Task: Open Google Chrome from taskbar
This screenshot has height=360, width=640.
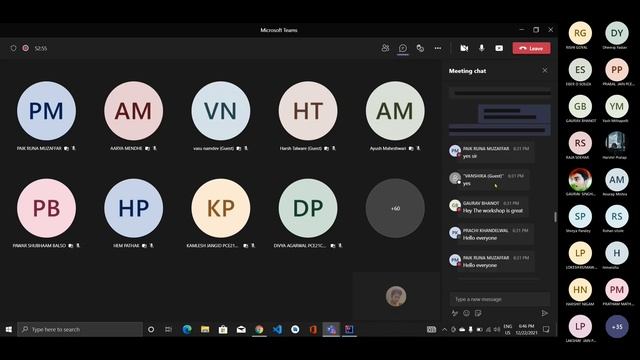Action: click(259, 329)
